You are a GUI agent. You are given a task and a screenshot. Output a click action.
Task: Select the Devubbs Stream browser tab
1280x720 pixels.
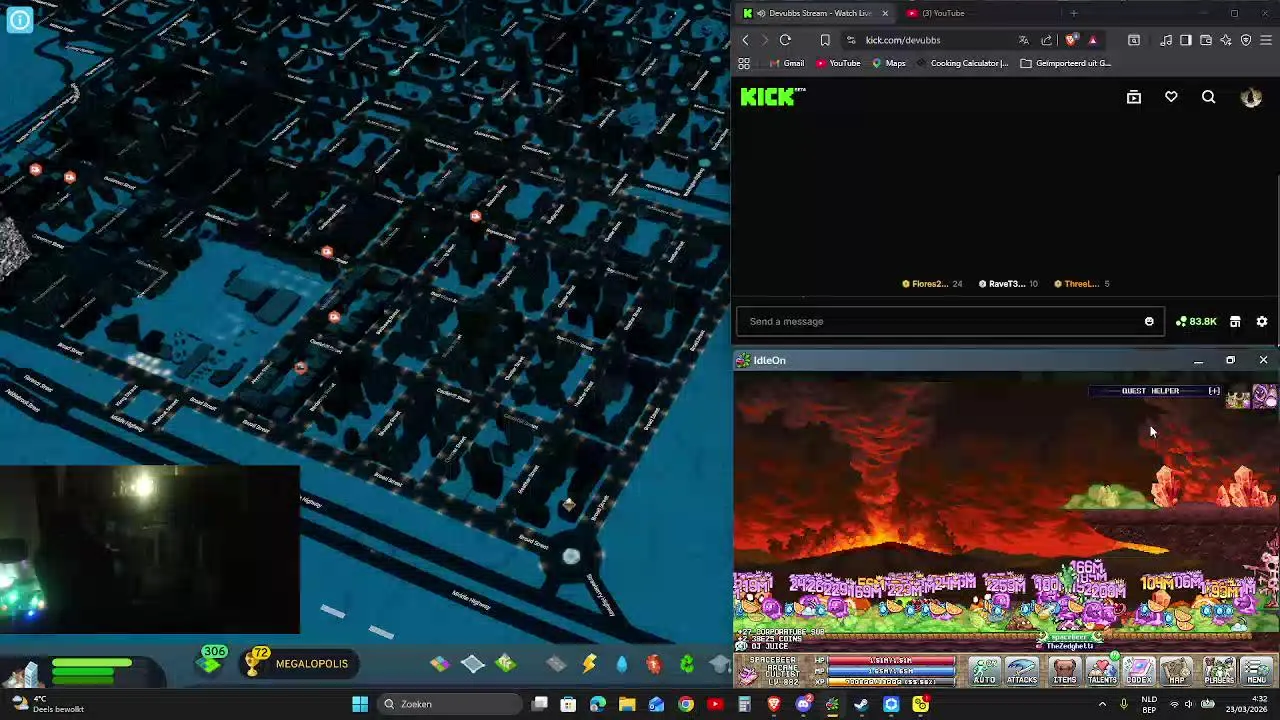[x=816, y=13]
